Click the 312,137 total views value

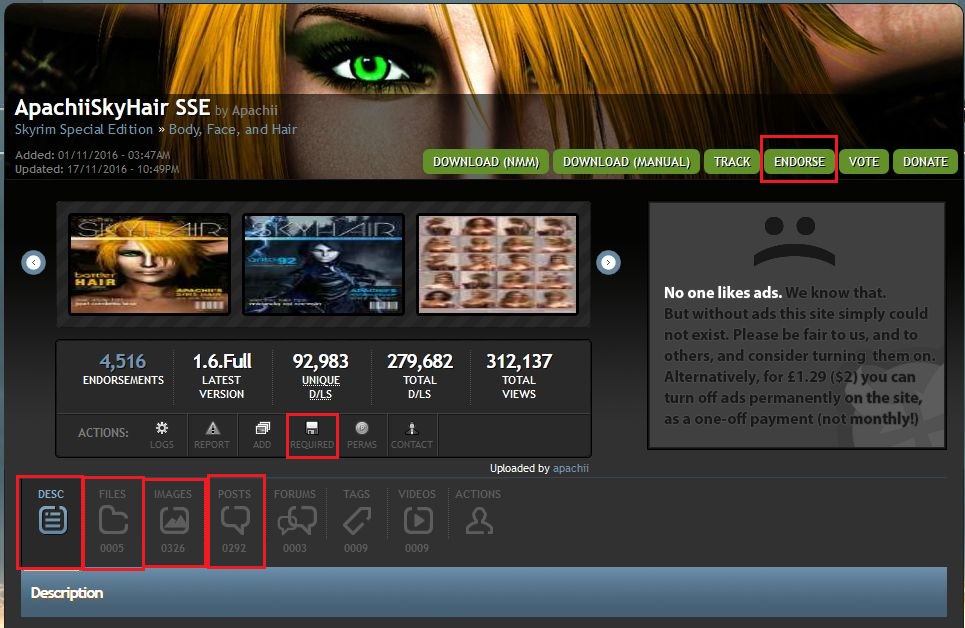pos(519,361)
